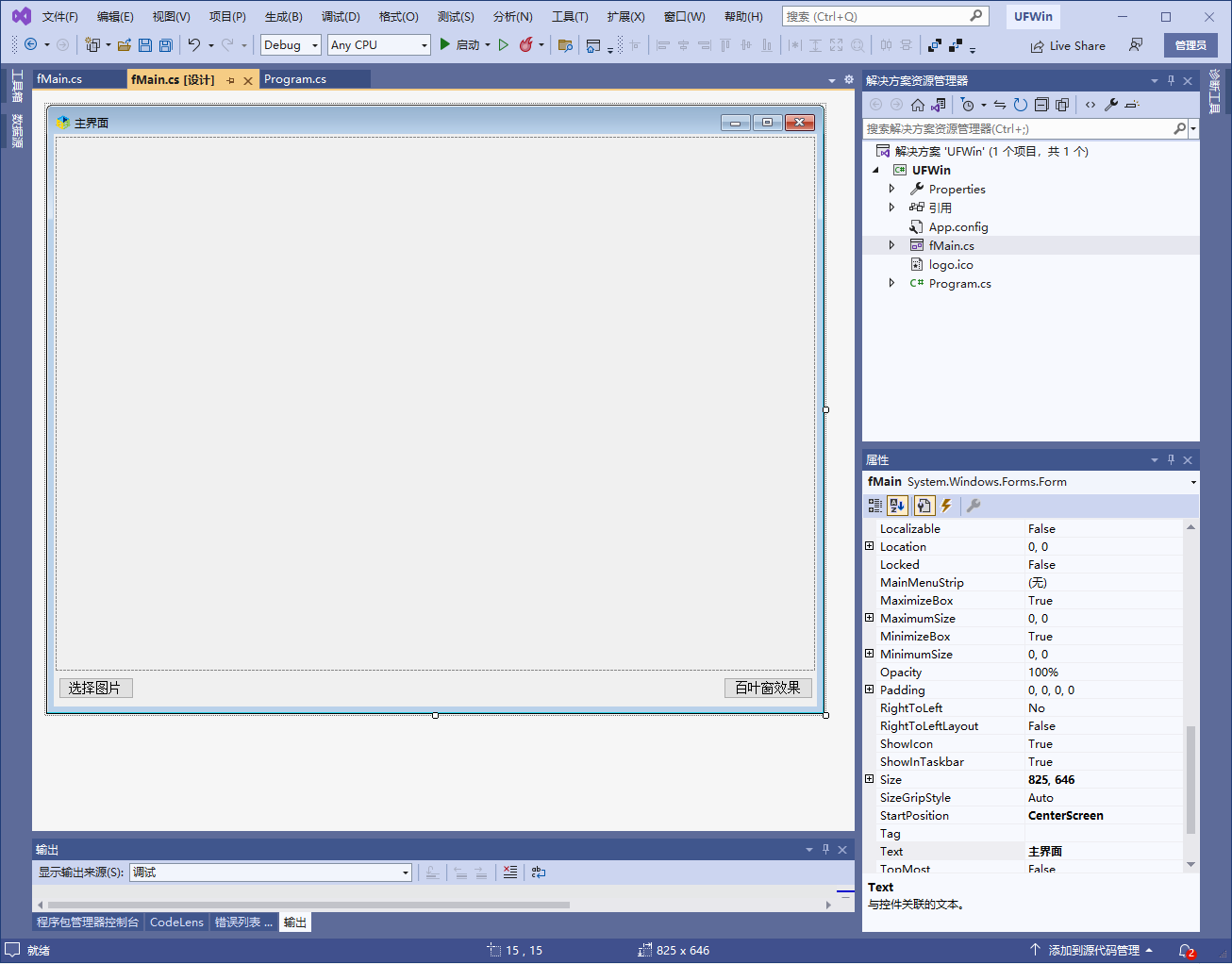Click the Hot Reload flame icon
This screenshot has width=1232, height=964.
[x=526, y=44]
